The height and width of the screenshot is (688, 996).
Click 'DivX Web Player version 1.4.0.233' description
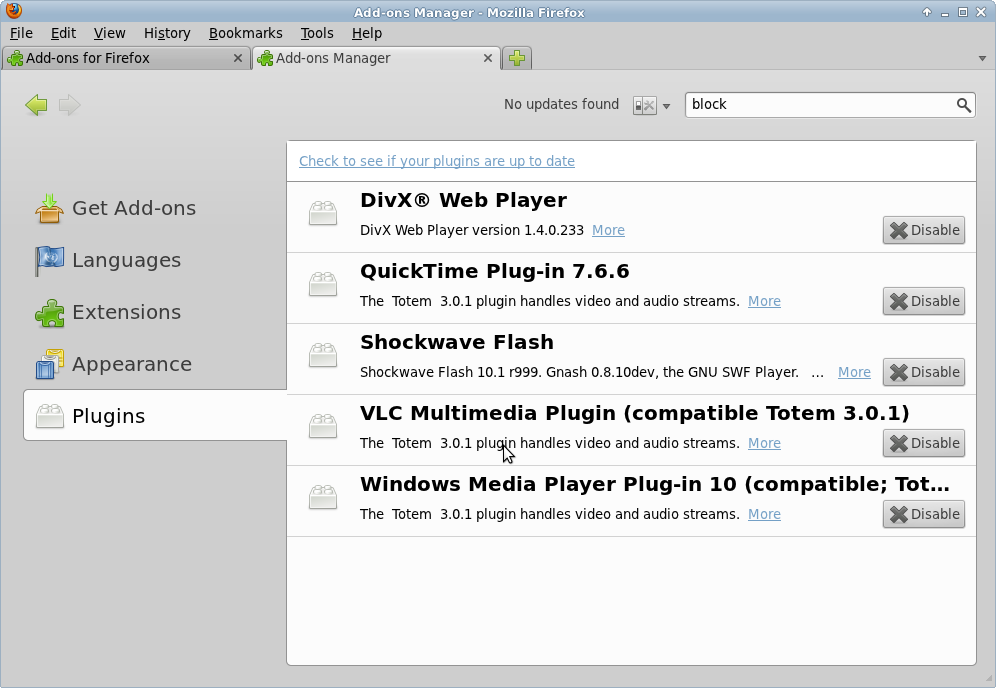click(x=472, y=230)
